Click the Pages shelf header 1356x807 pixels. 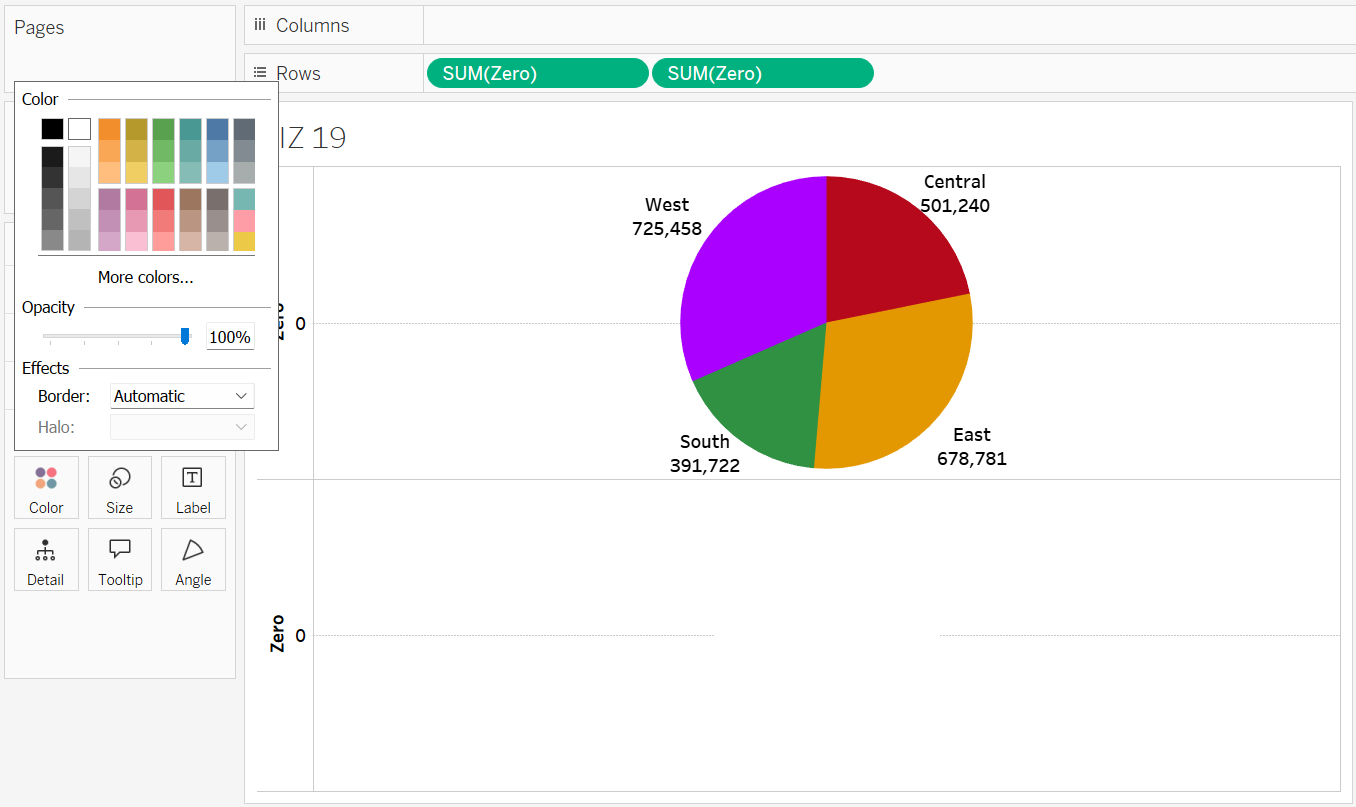[39, 27]
